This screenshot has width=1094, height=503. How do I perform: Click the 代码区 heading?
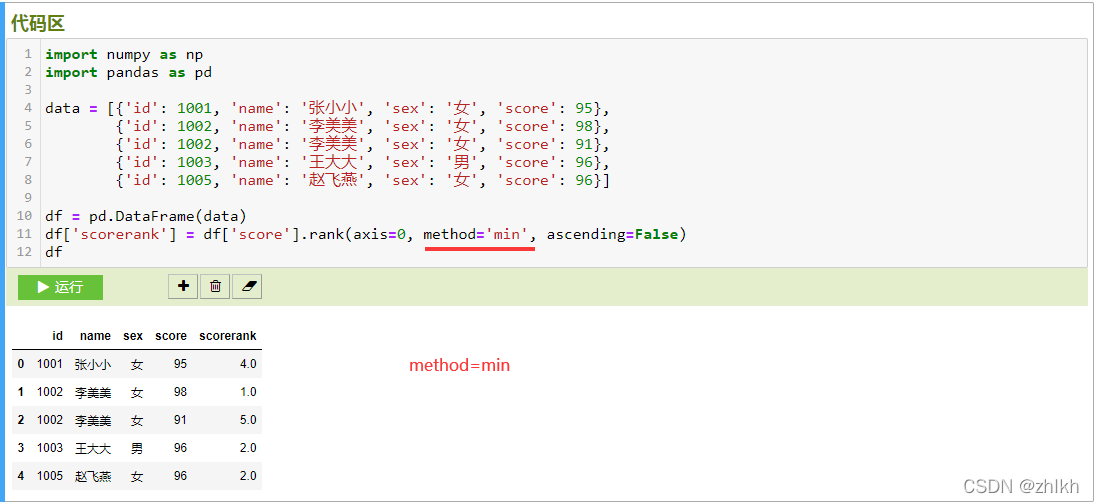(x=38, y=23)
